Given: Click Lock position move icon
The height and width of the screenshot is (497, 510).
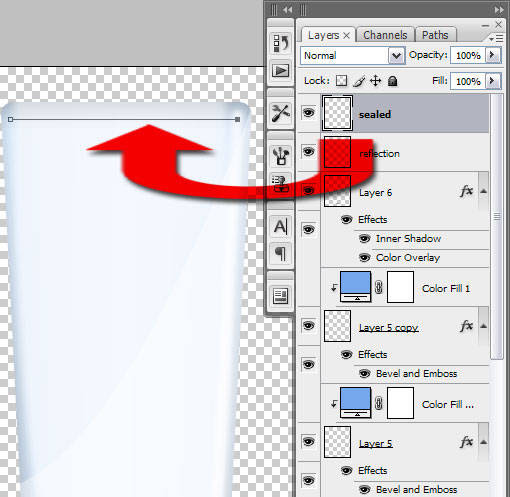Looking at the screenshot, I should [376, 81].
